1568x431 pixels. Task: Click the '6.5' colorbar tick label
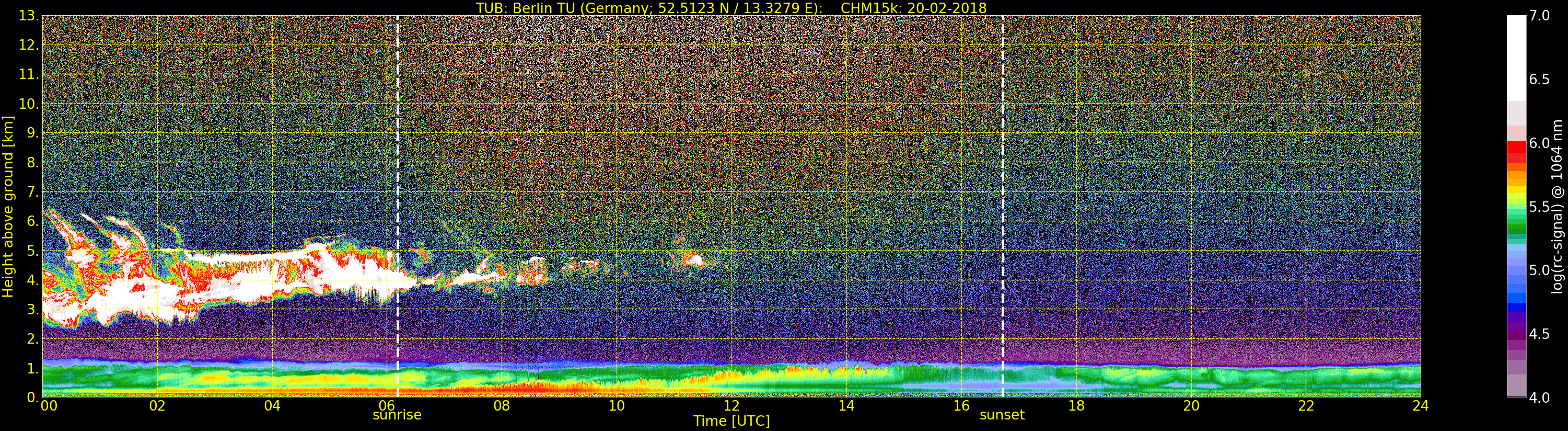click(x=1539, y=80)
